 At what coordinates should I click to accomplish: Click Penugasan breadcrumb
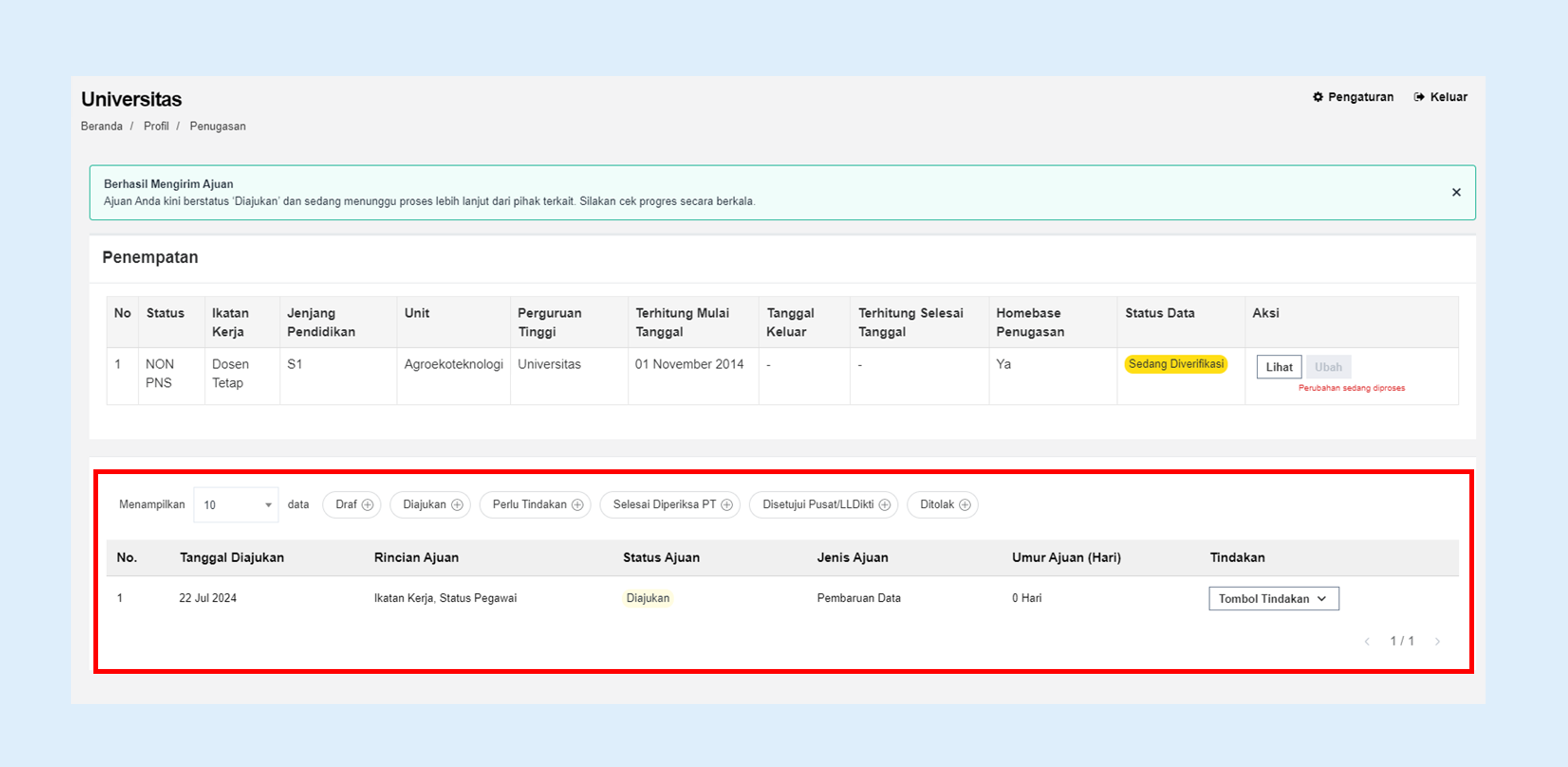click(x=217, y=126)
